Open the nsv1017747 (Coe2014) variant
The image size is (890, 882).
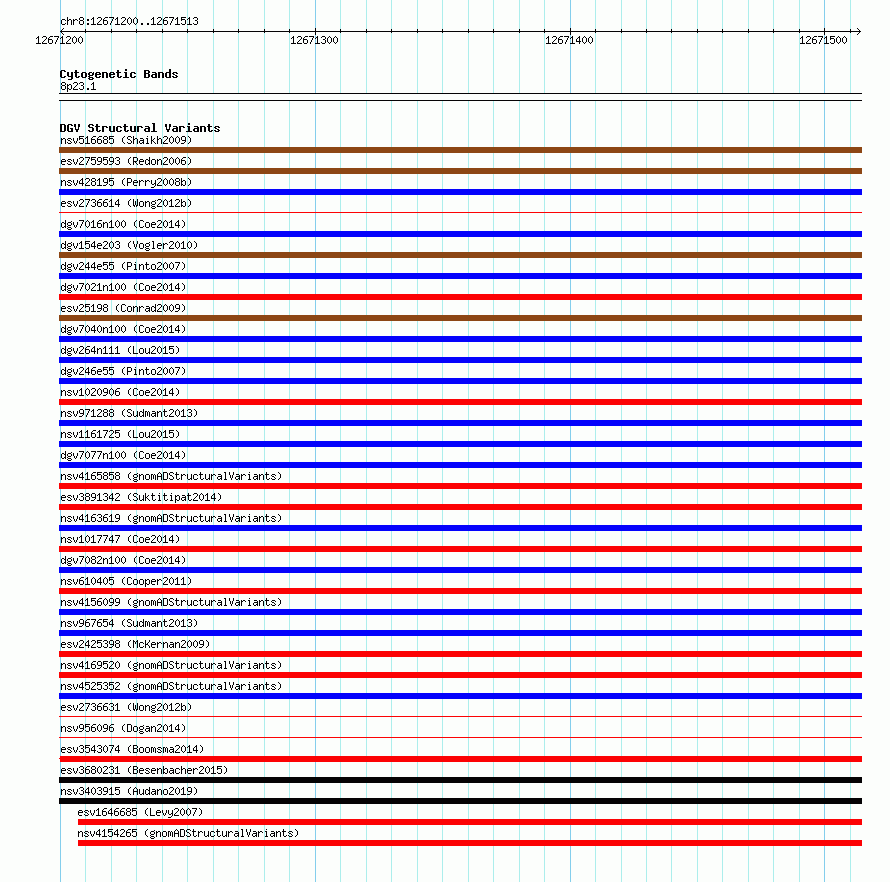(x=120, y=539)
